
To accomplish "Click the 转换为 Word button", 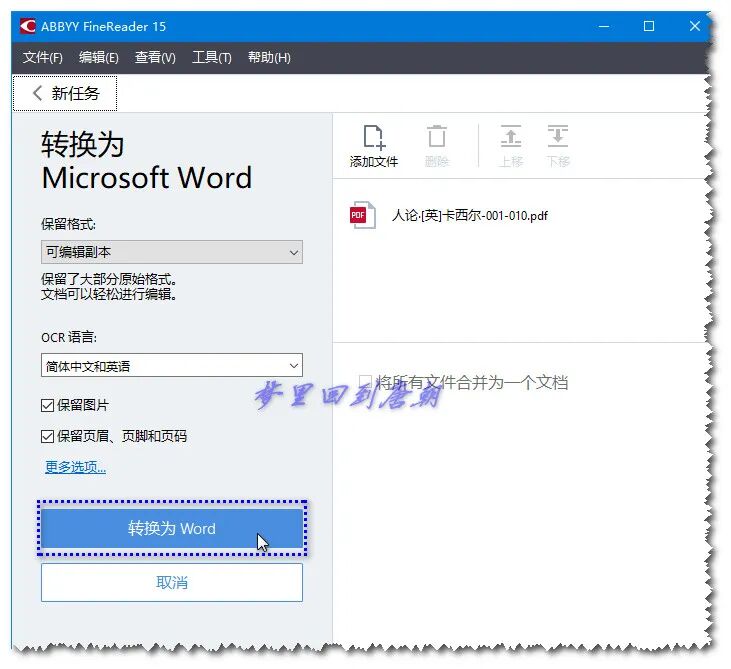I will point(172,528).
